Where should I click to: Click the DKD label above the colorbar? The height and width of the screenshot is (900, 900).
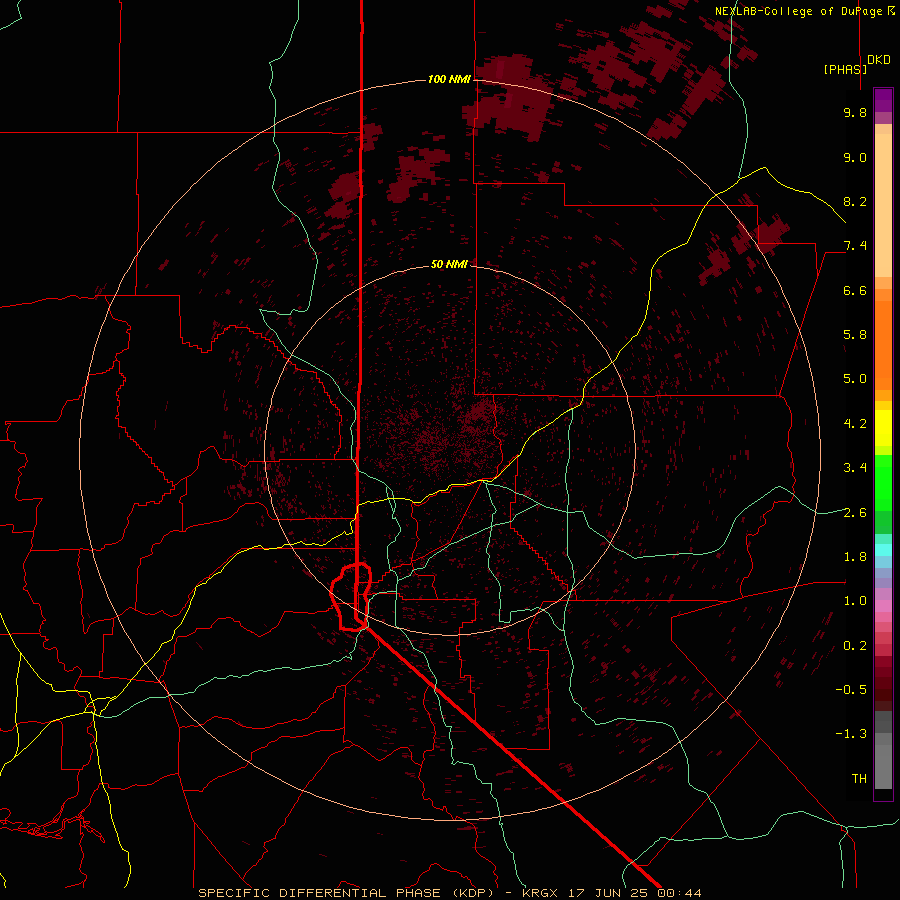(879, 60)
